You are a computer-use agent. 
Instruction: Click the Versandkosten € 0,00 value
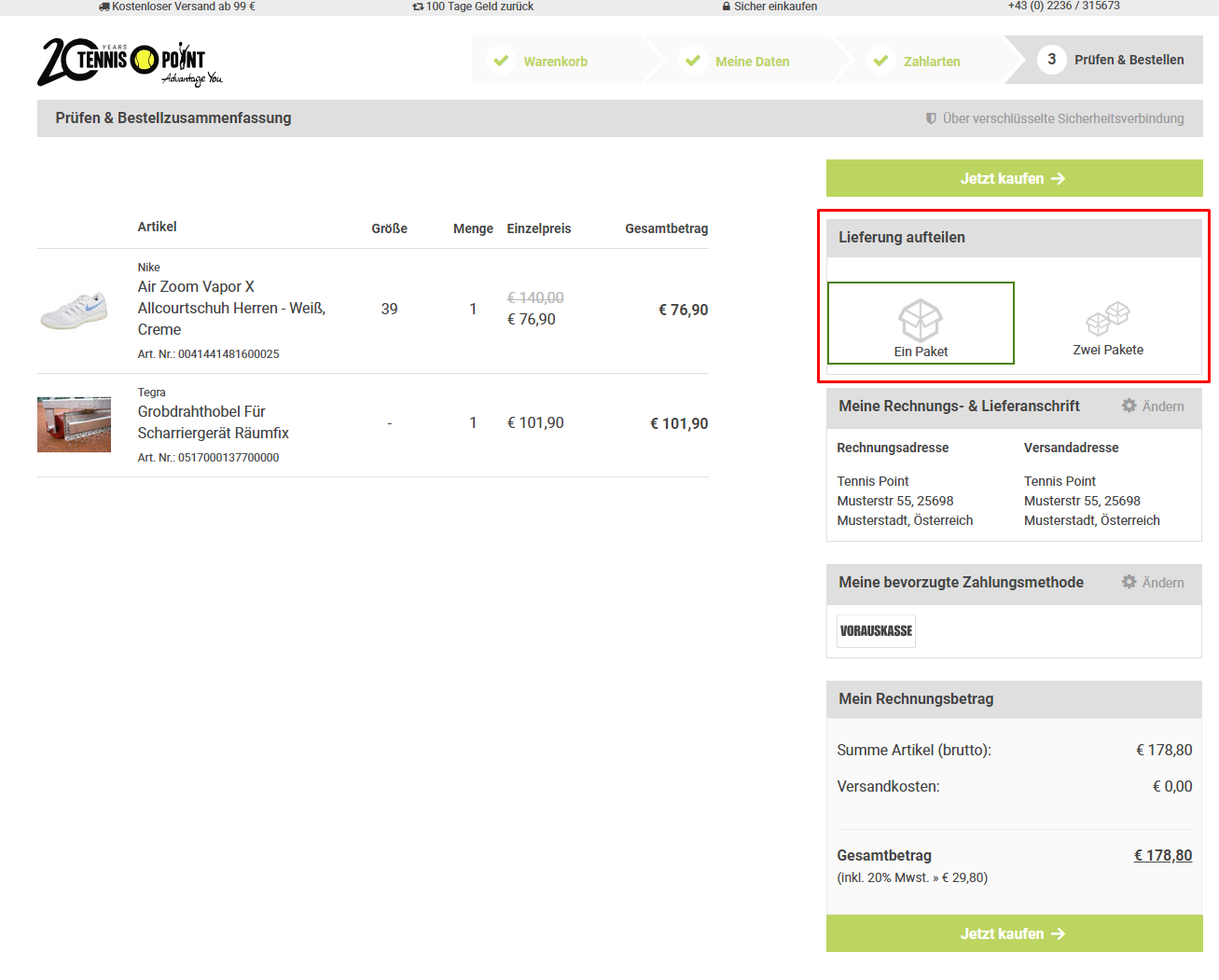(1172, 786)
